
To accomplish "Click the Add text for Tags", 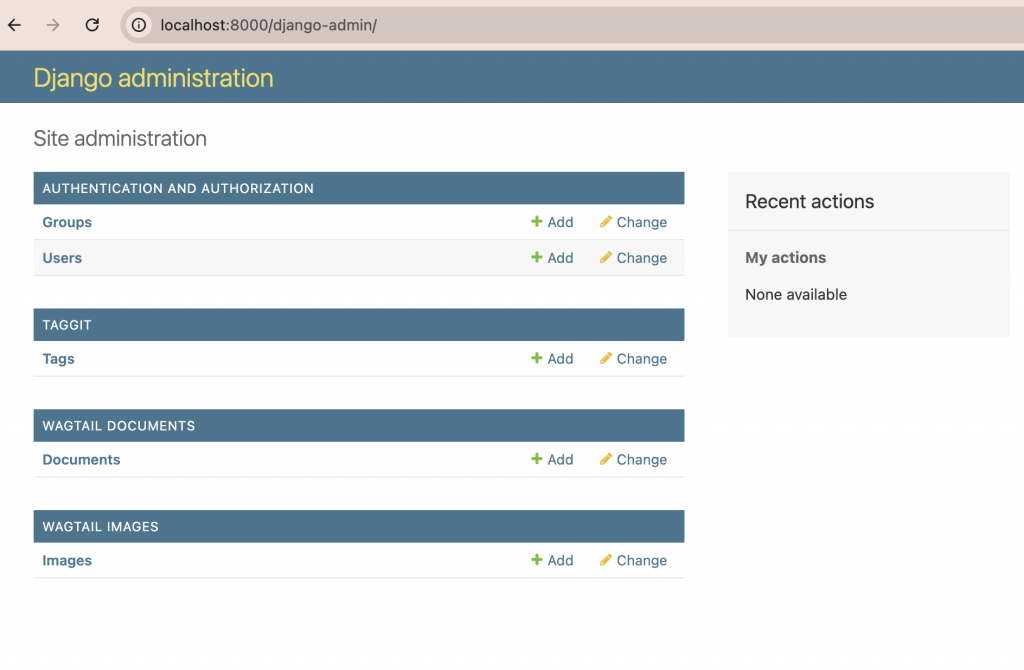I will 560,359.
